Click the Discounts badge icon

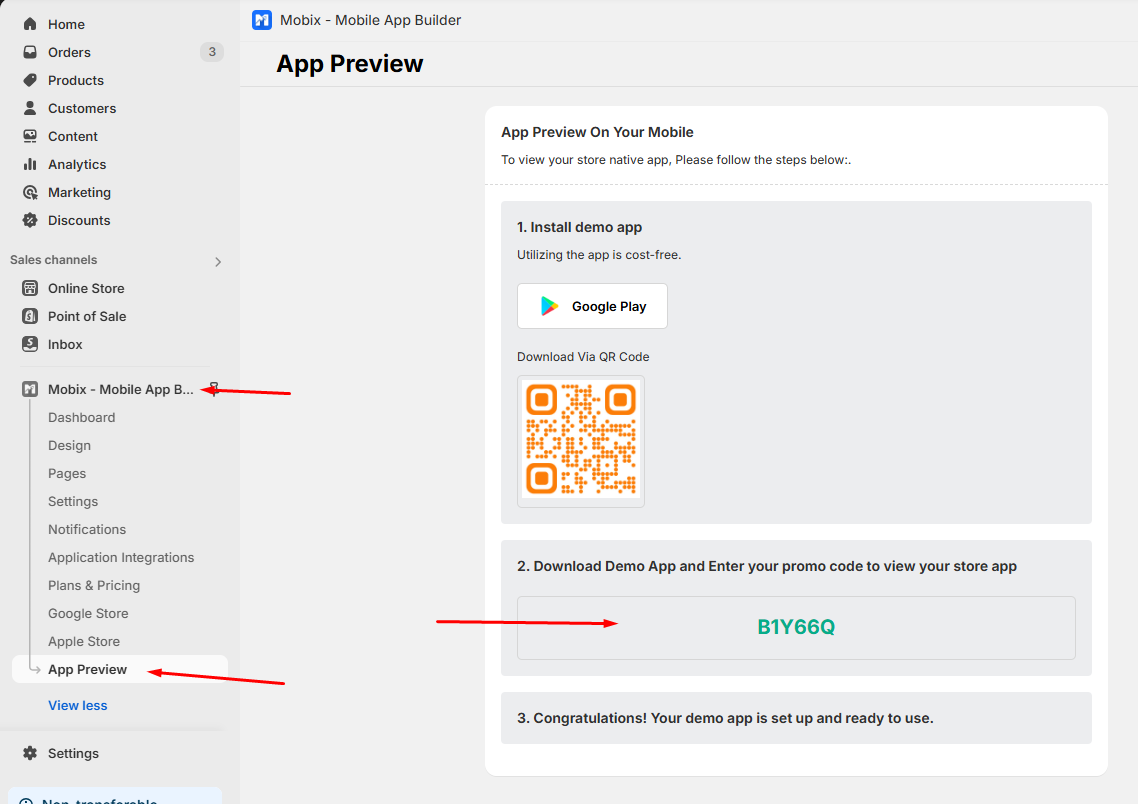pos(30,220)
